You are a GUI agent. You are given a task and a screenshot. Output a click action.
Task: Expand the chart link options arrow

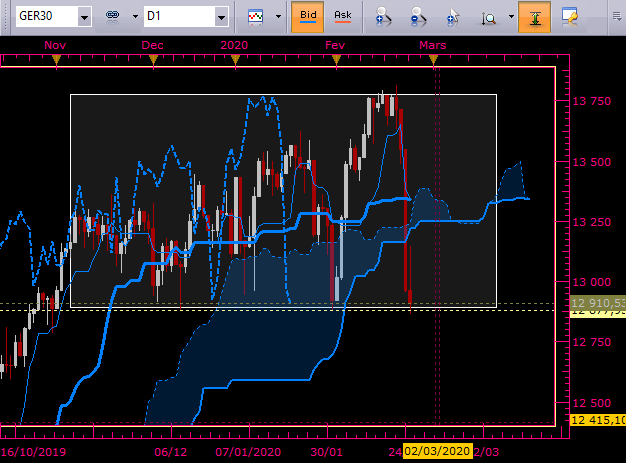135,16
